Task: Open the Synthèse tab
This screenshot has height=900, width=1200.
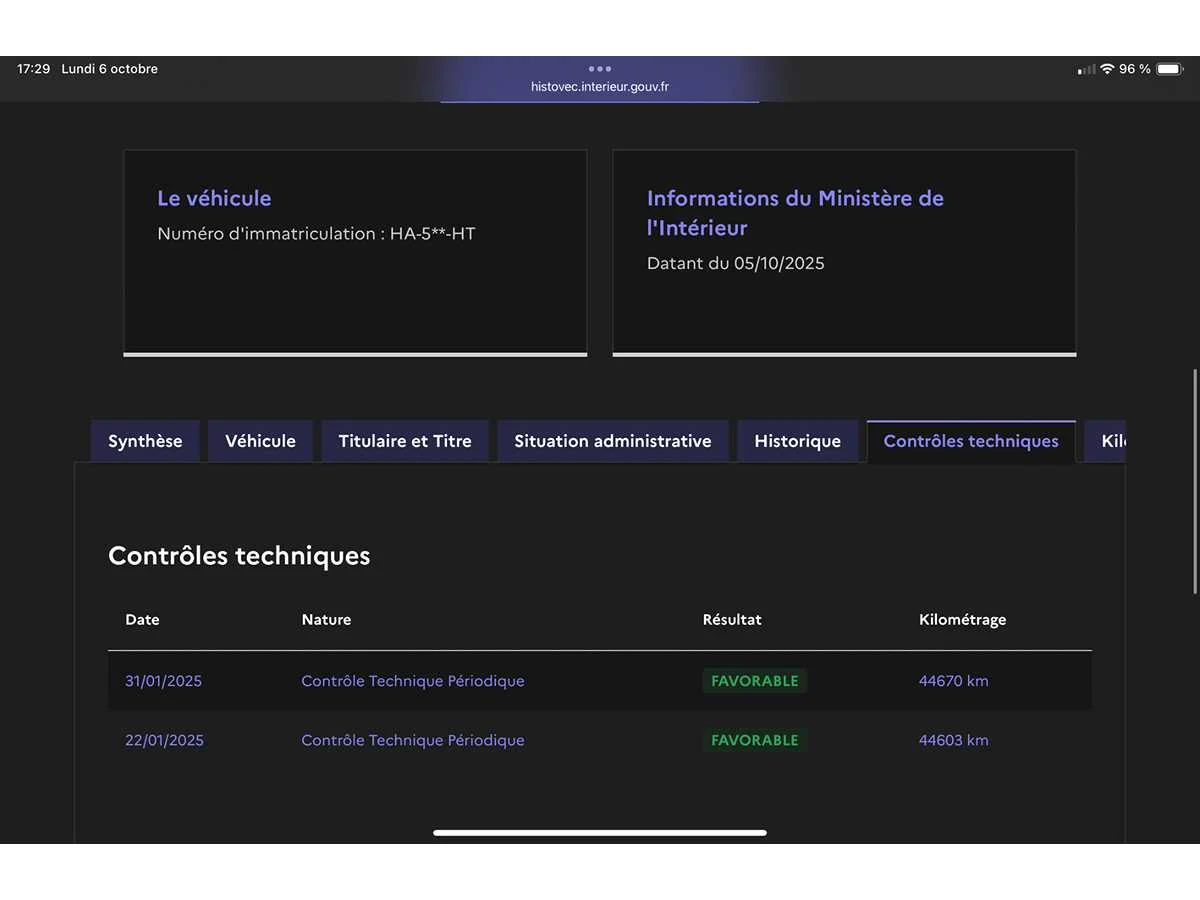Action: [145, 441]
